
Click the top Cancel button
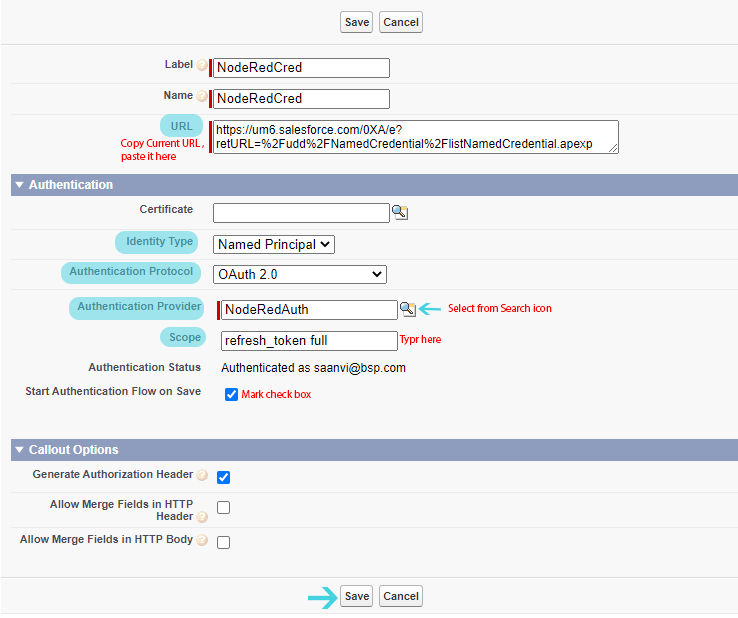coord(401,22)
